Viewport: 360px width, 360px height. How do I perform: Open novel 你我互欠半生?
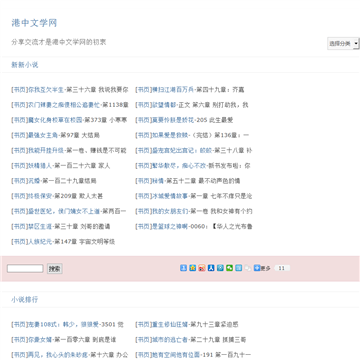(x=46, y=90)
